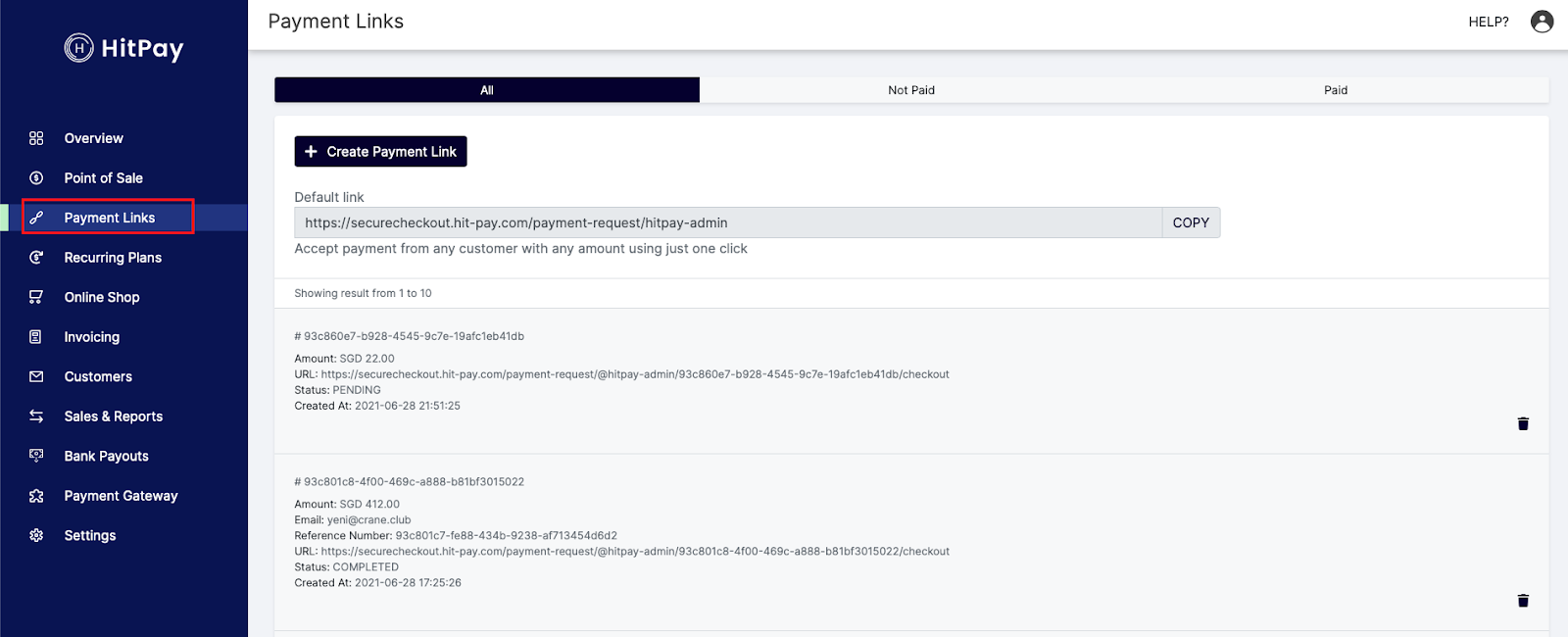Click the Payment Links chain icon
The height and width of the screenshot is (637, 1568).
36,218
